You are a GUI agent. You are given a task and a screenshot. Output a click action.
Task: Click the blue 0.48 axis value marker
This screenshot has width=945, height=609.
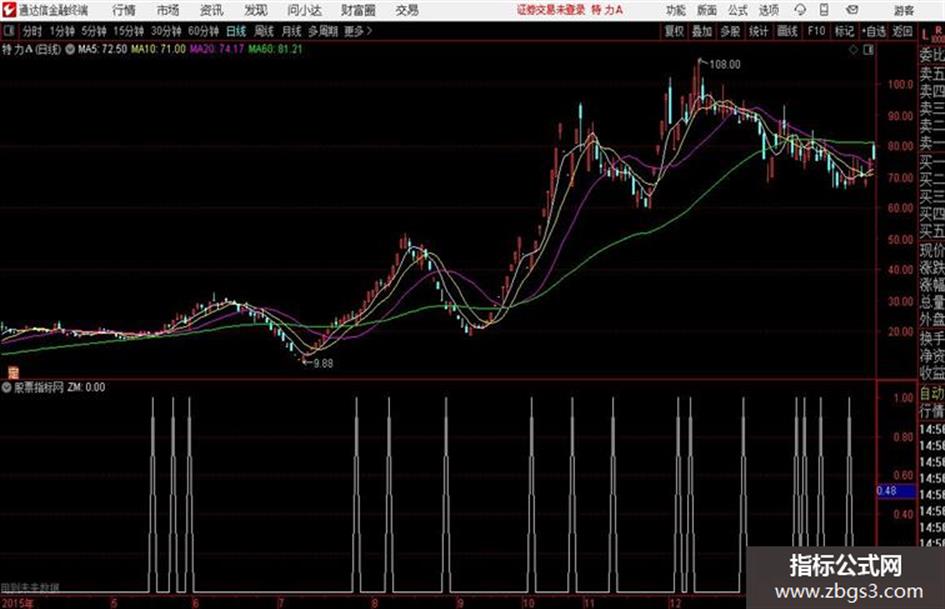[x=896, y=491]
